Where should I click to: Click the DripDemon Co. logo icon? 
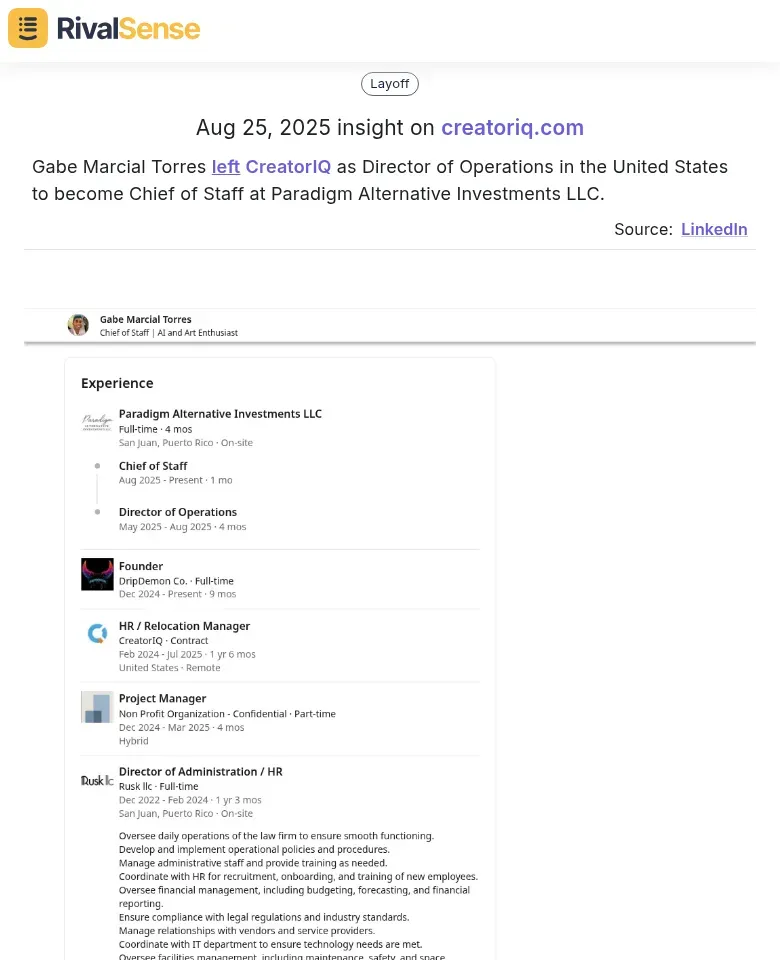[x=97, y=574]
